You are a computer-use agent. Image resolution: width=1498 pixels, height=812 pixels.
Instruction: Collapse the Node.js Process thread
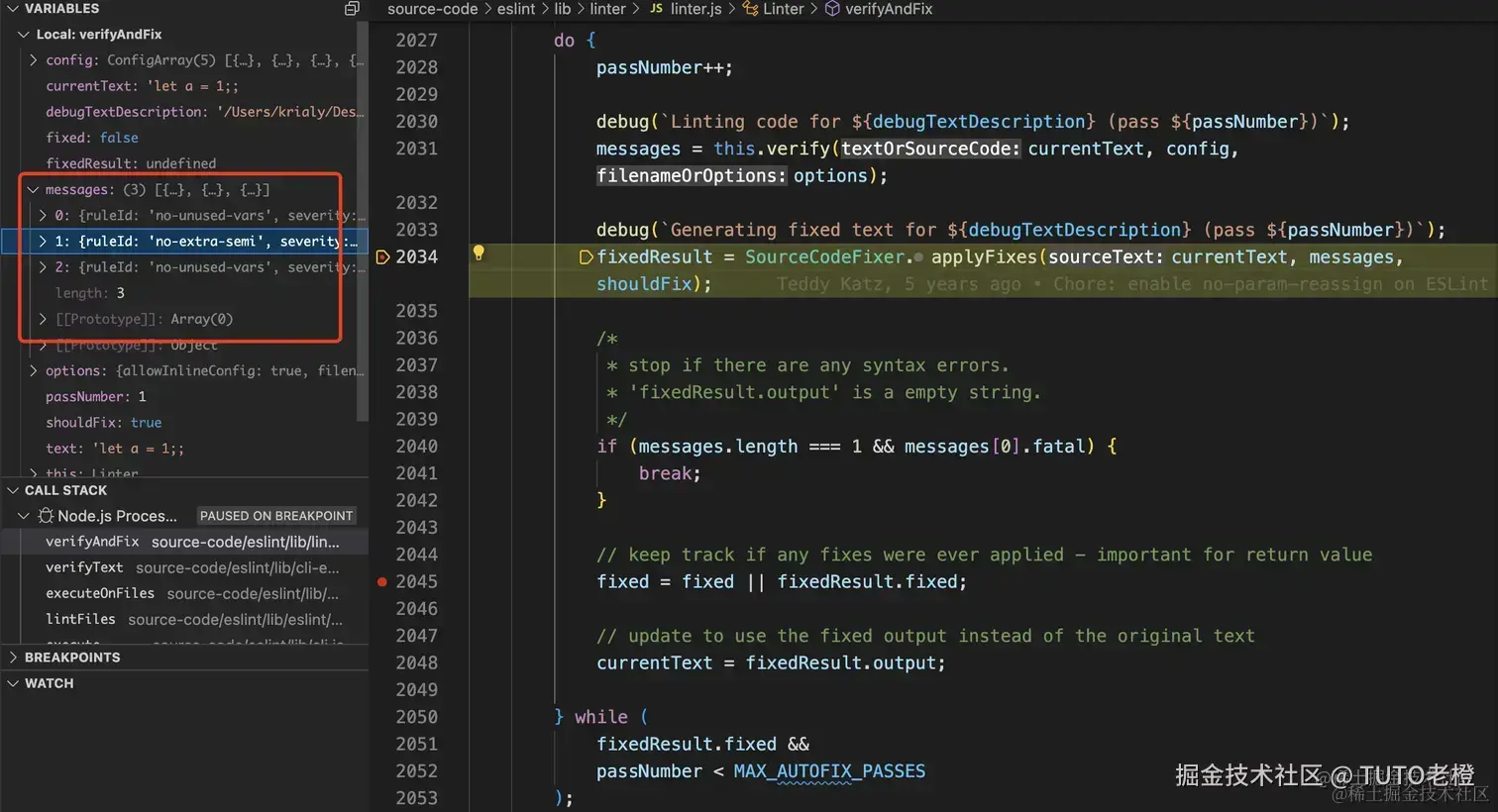(x=24, y=516)
